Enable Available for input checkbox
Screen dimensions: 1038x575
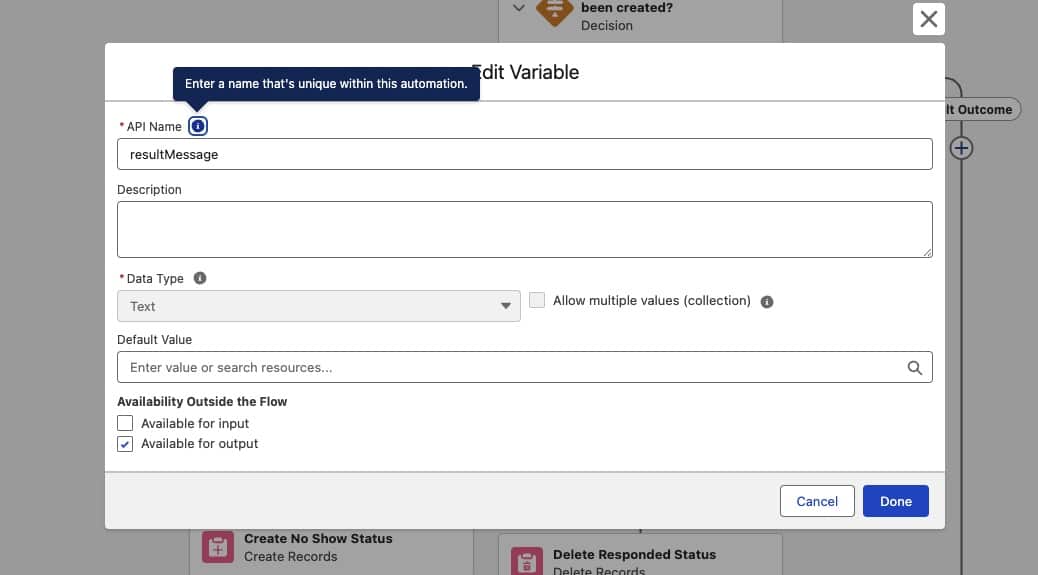125,423
